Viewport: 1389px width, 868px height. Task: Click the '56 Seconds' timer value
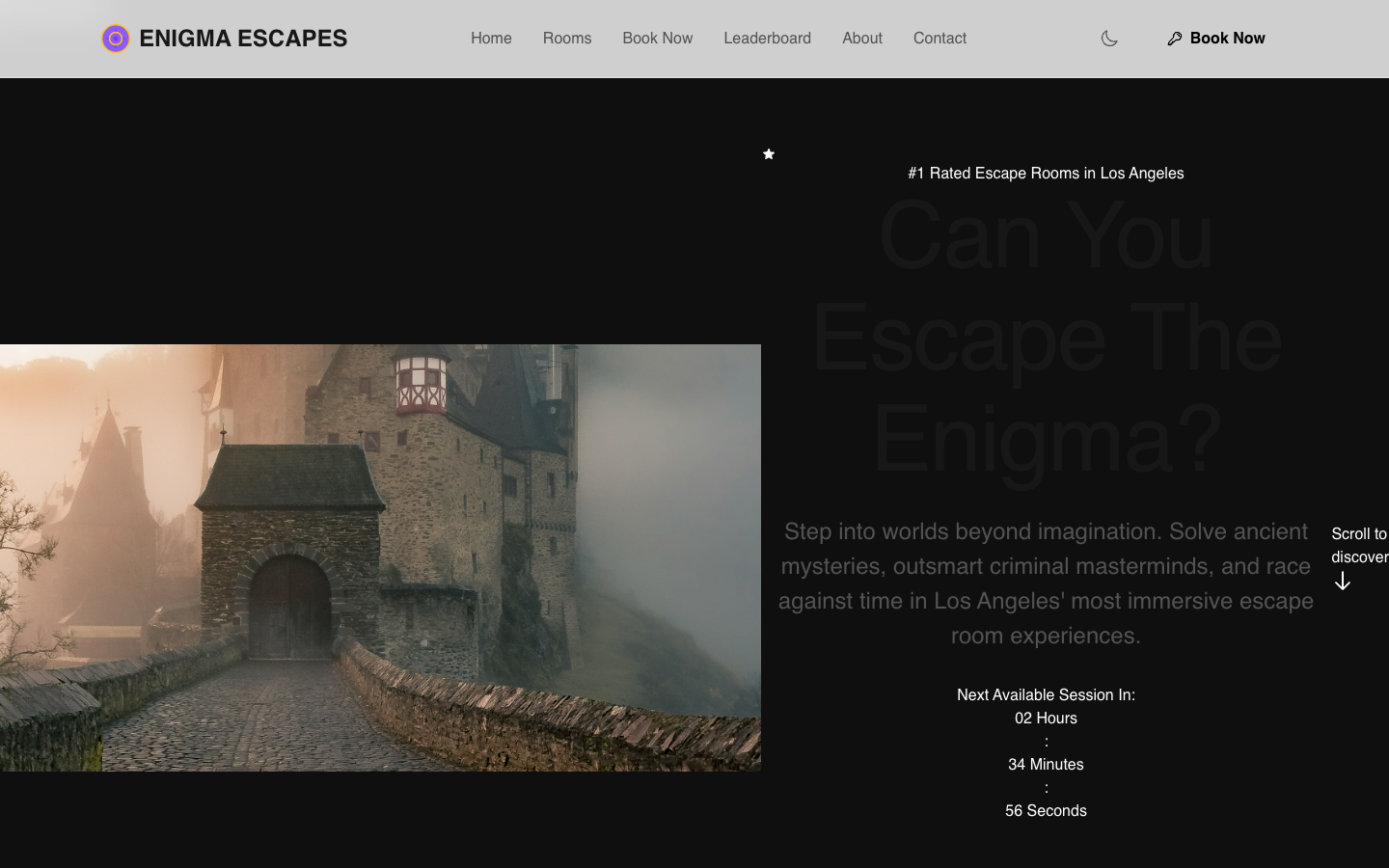[1046, 810]
